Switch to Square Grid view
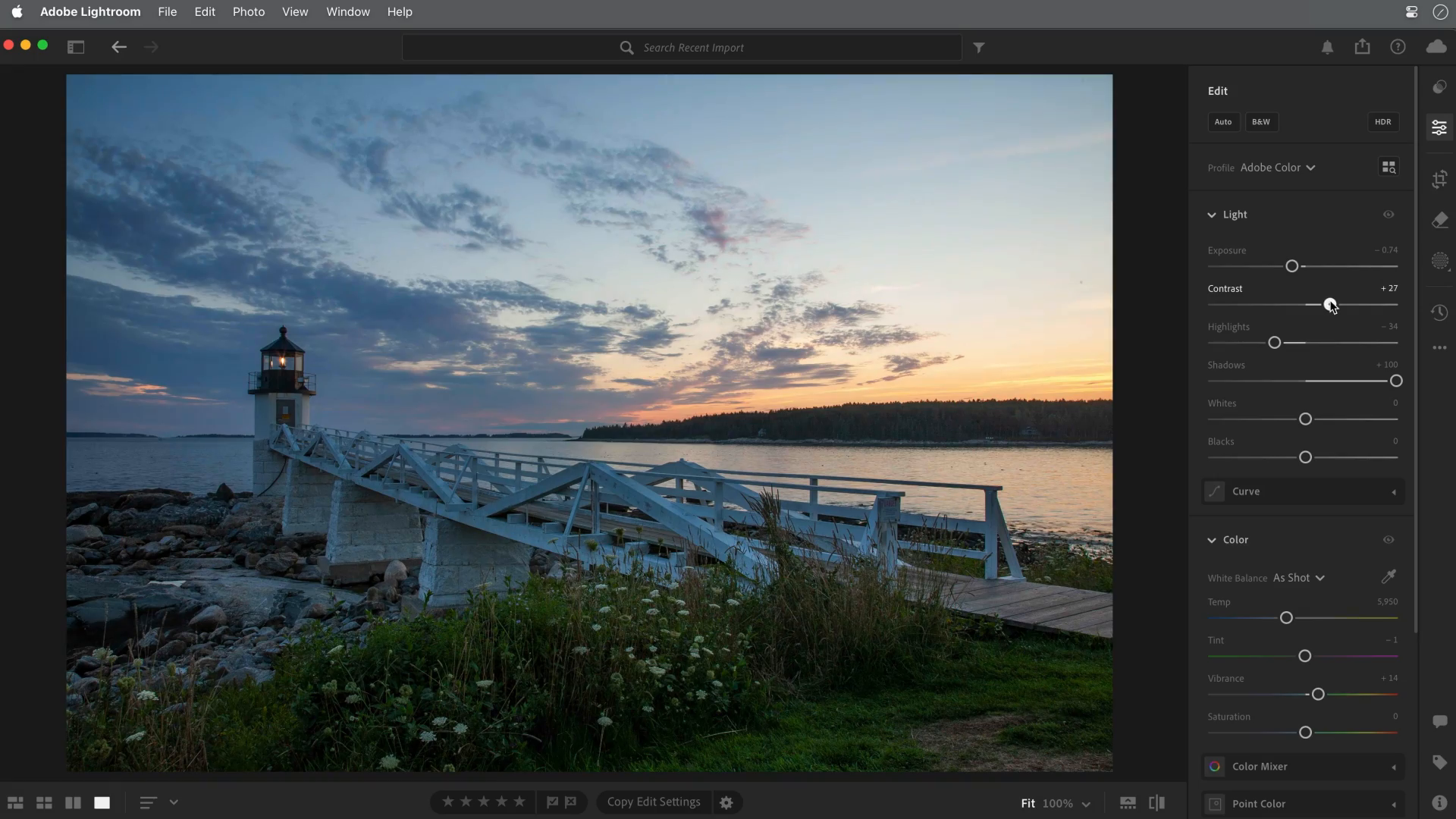 pyautogui.click(x=44, y=802)
